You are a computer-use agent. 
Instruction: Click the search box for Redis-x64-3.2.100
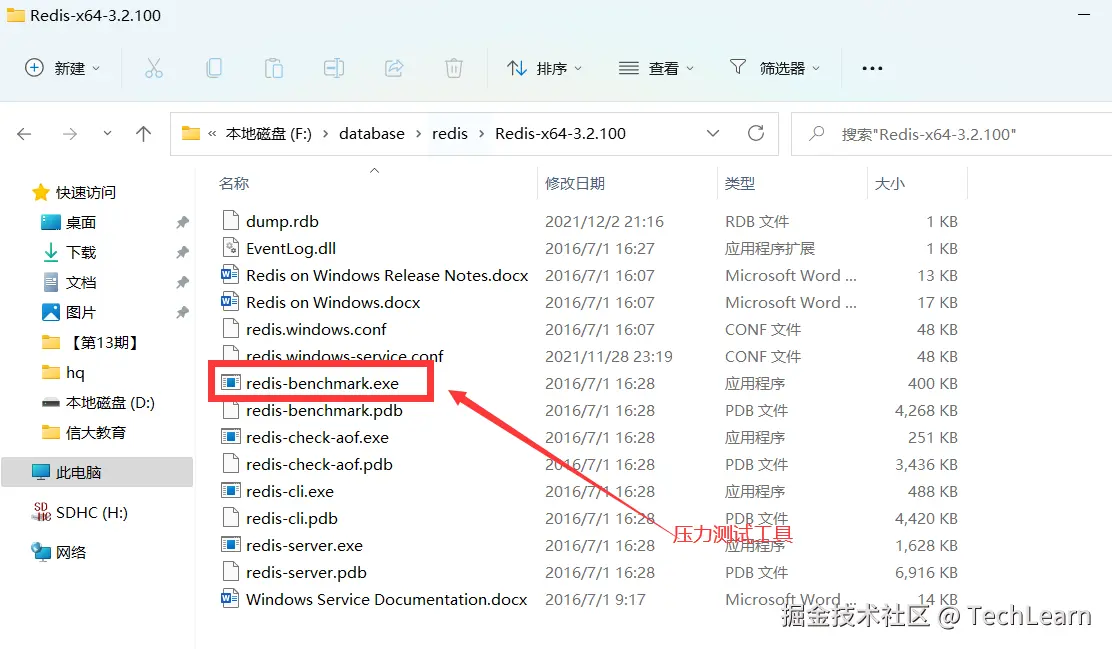952,133
